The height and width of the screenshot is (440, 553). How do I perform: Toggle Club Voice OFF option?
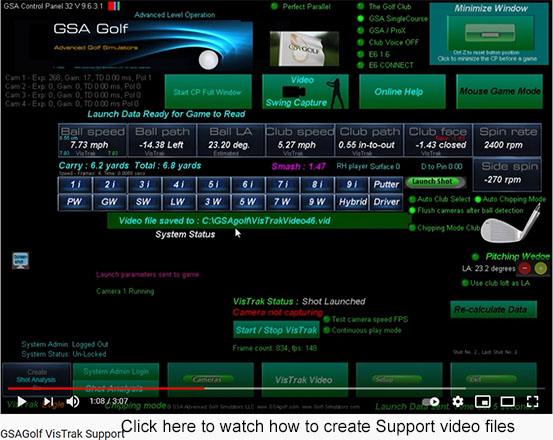click(x=360, y=42)
